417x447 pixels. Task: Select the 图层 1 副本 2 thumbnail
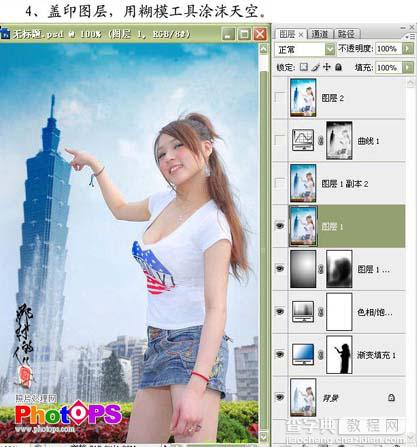[x=303, y=183]
